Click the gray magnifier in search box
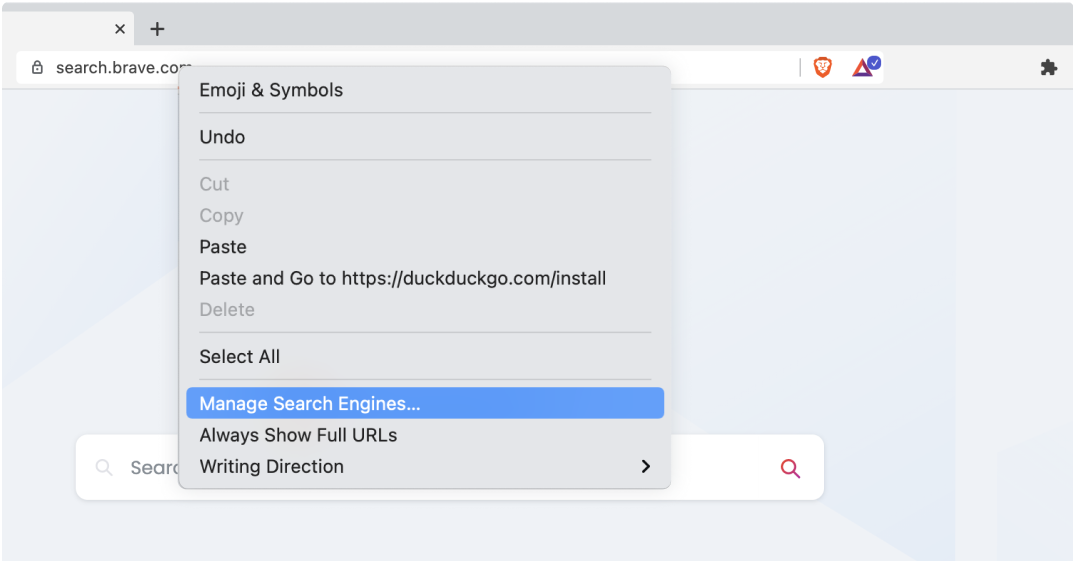The width and height of the screenshot is (1073, 561). pyautogui.click(x=104, y=468)
